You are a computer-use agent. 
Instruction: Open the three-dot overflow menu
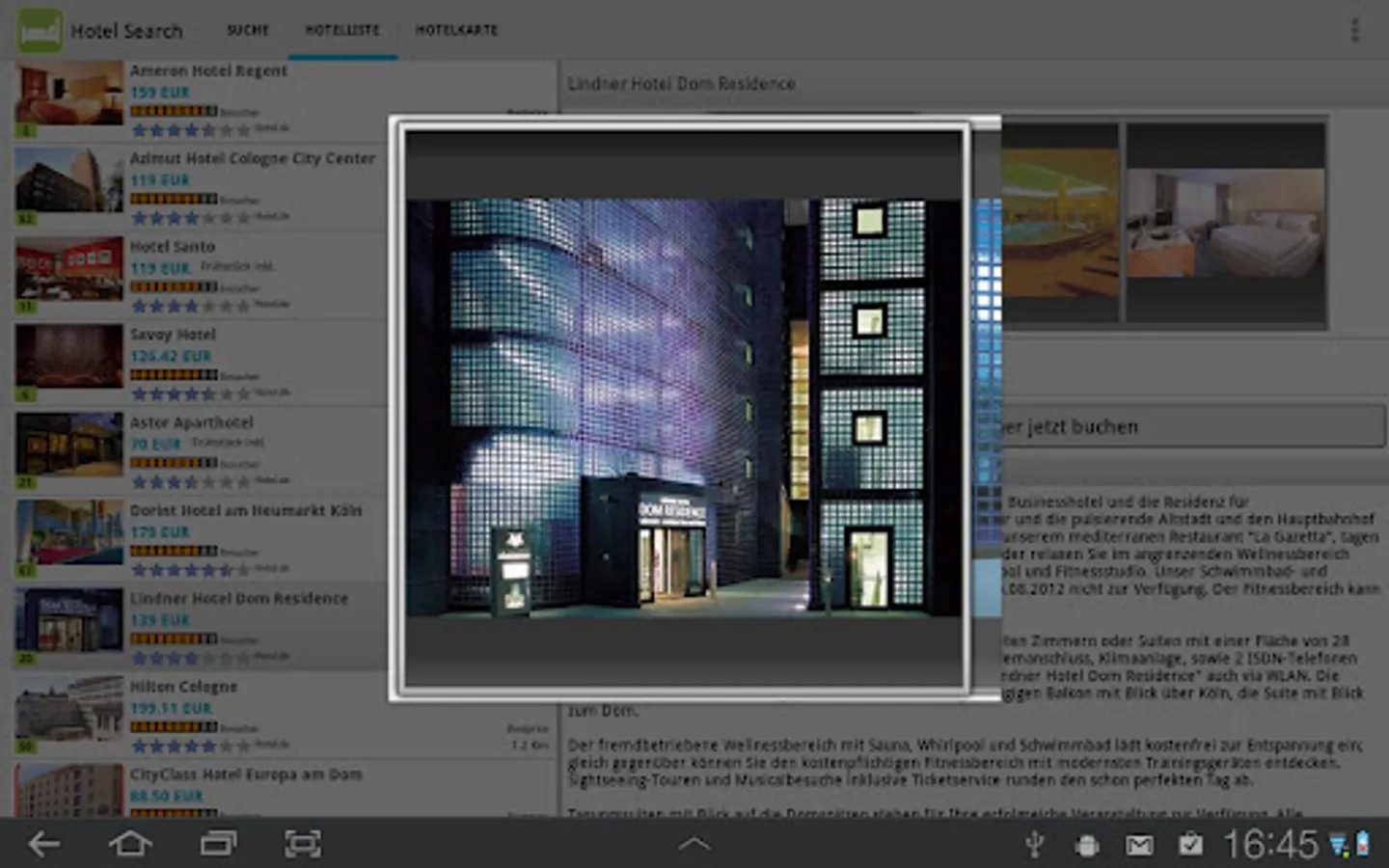1354,31
